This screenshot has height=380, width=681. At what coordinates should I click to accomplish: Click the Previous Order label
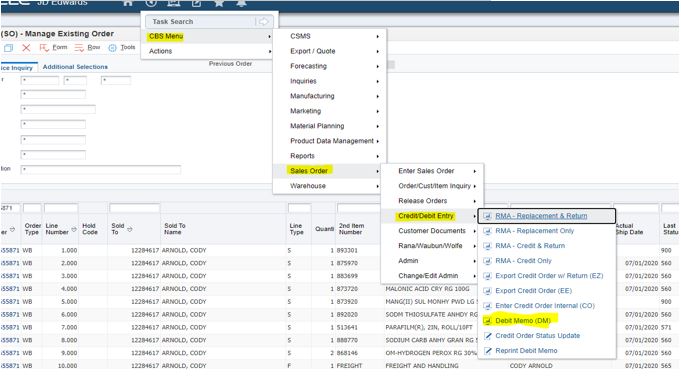(230, 64)
